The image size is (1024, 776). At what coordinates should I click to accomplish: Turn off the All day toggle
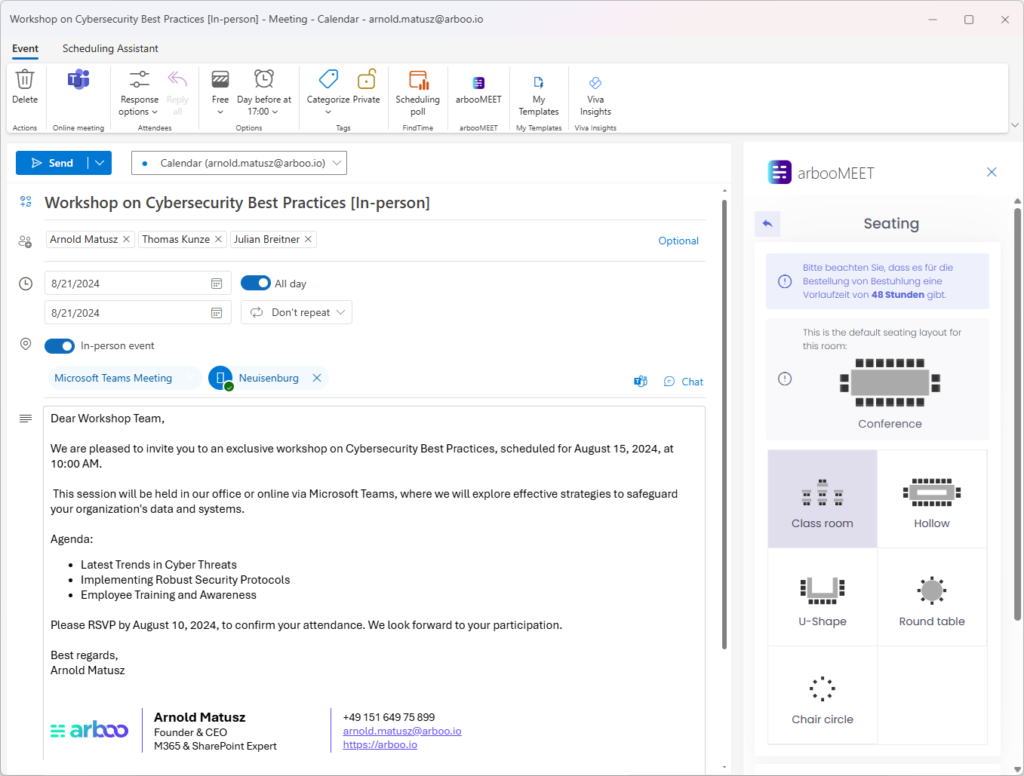(x=255, y=283)
